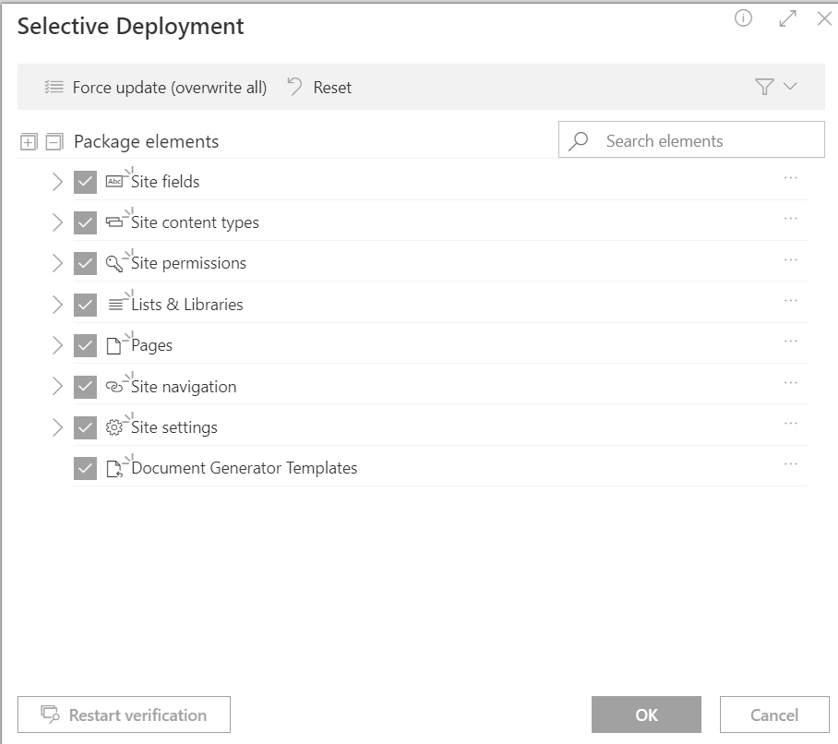838x744 pixels.
Task: Click the expand all plus icon
Action: tap(29, 142)
